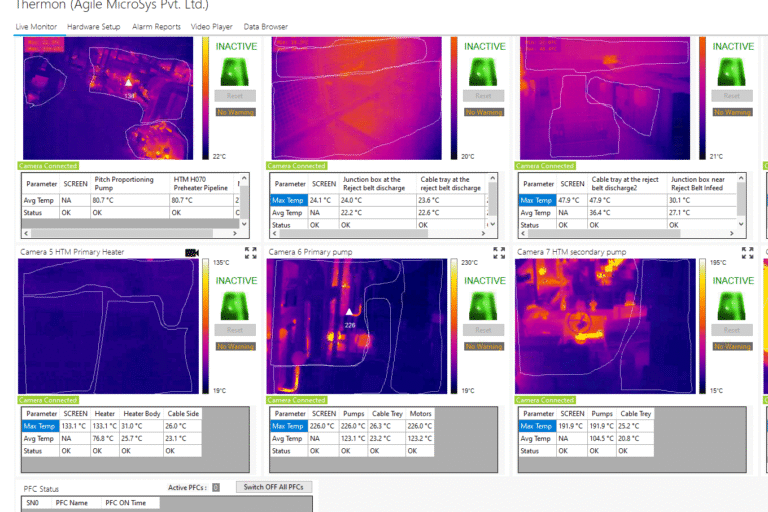Expand Camera 7 HTM secondary pump to fullscreen

(x=747, y=252)
